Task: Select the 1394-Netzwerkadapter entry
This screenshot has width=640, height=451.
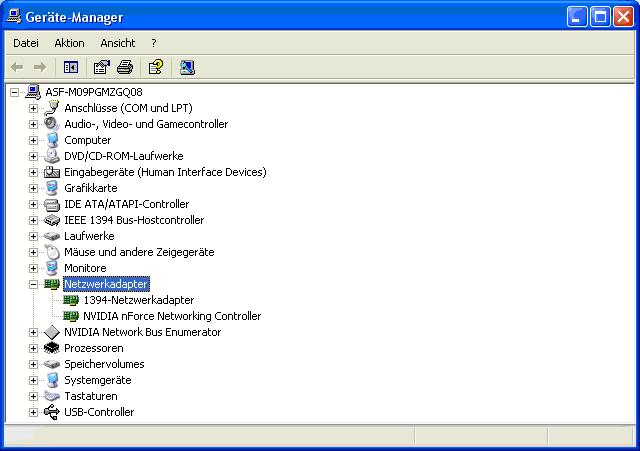Action: 139,300
